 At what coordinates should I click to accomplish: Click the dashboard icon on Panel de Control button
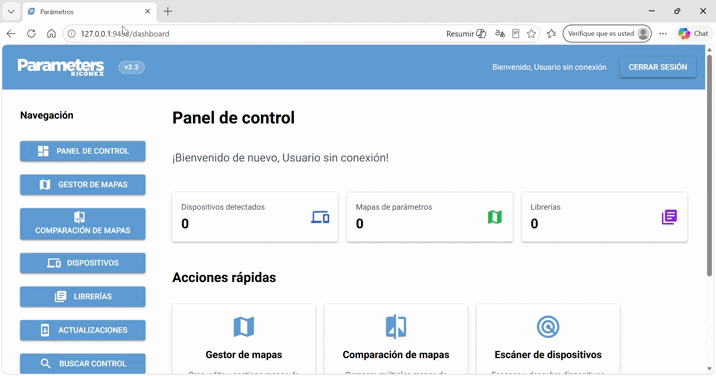[43, 151]
